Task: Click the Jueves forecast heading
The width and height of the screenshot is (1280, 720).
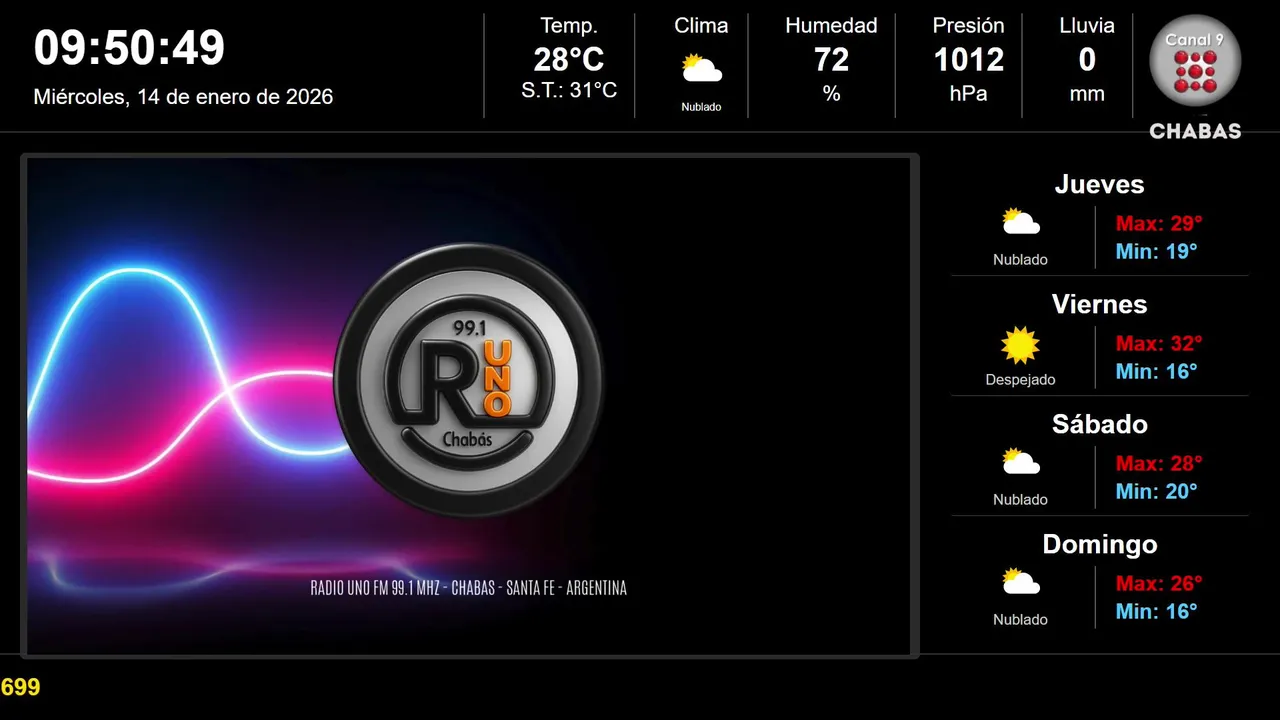Action: pos(1099,184)
